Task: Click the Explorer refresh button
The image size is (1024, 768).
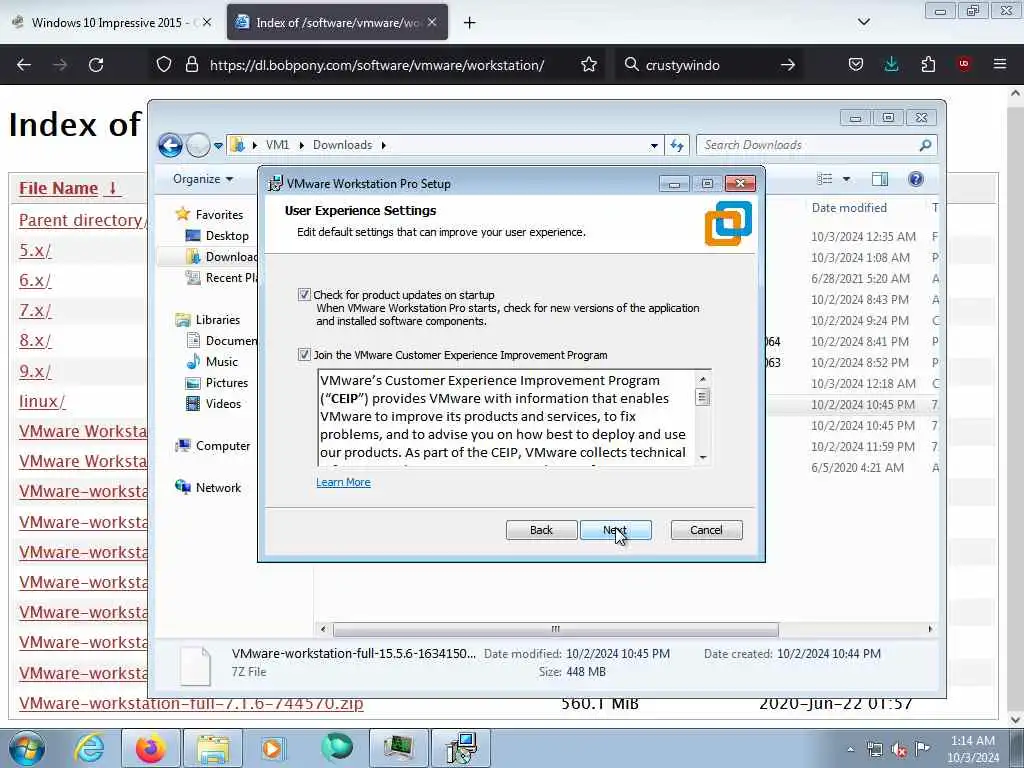Action: (x=677, y=146)
